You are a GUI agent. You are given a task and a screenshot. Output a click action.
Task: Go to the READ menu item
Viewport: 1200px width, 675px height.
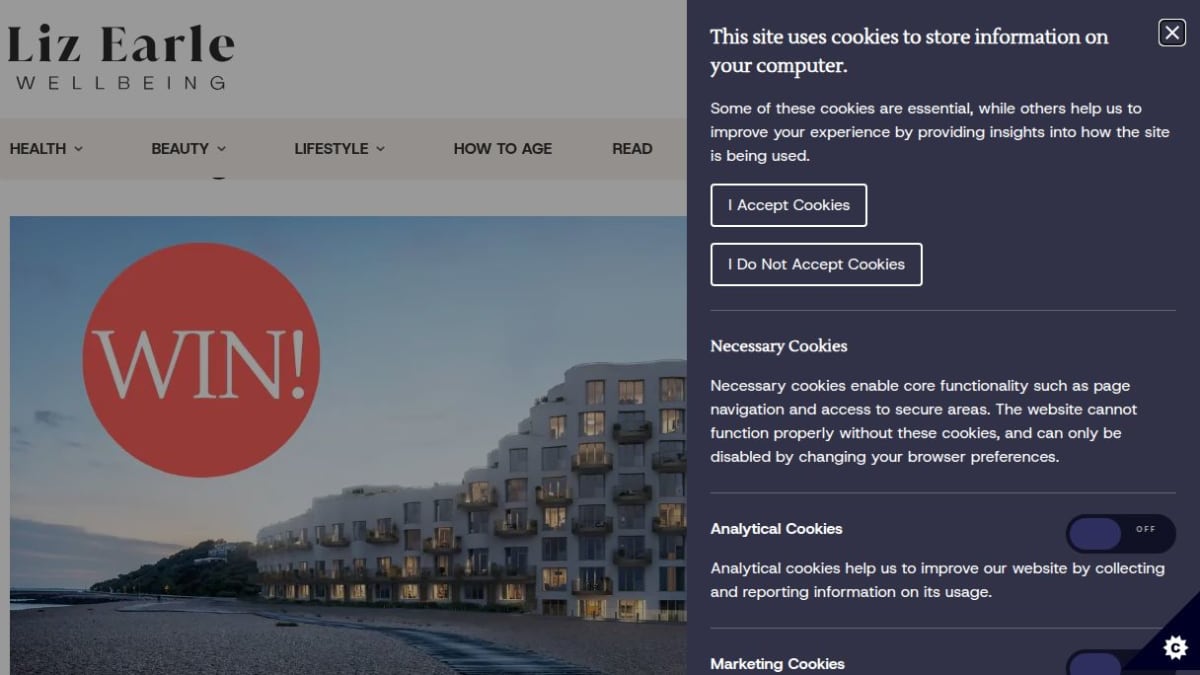[x=632, y=148]
